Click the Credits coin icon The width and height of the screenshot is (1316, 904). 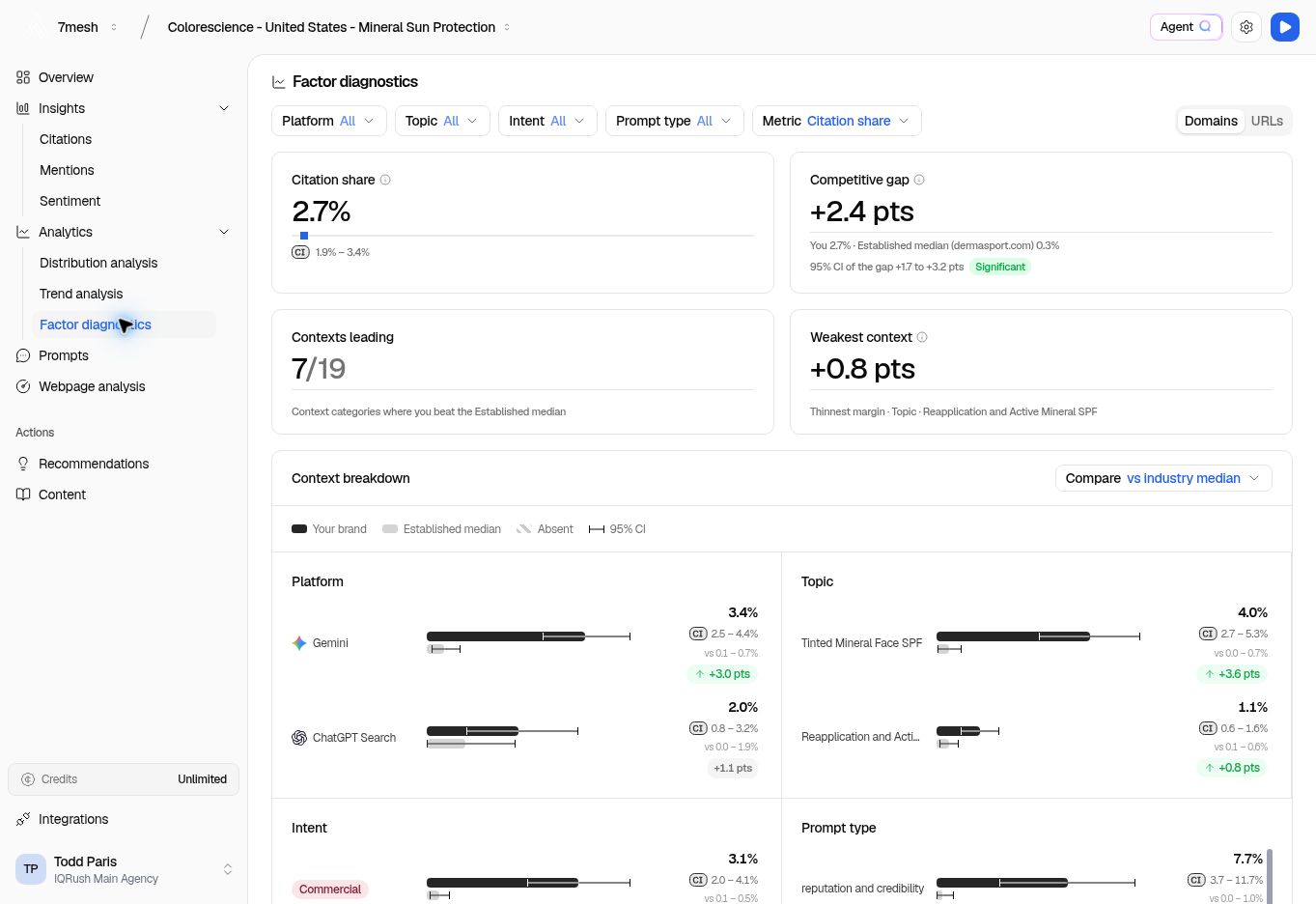(x=28, y=779)
